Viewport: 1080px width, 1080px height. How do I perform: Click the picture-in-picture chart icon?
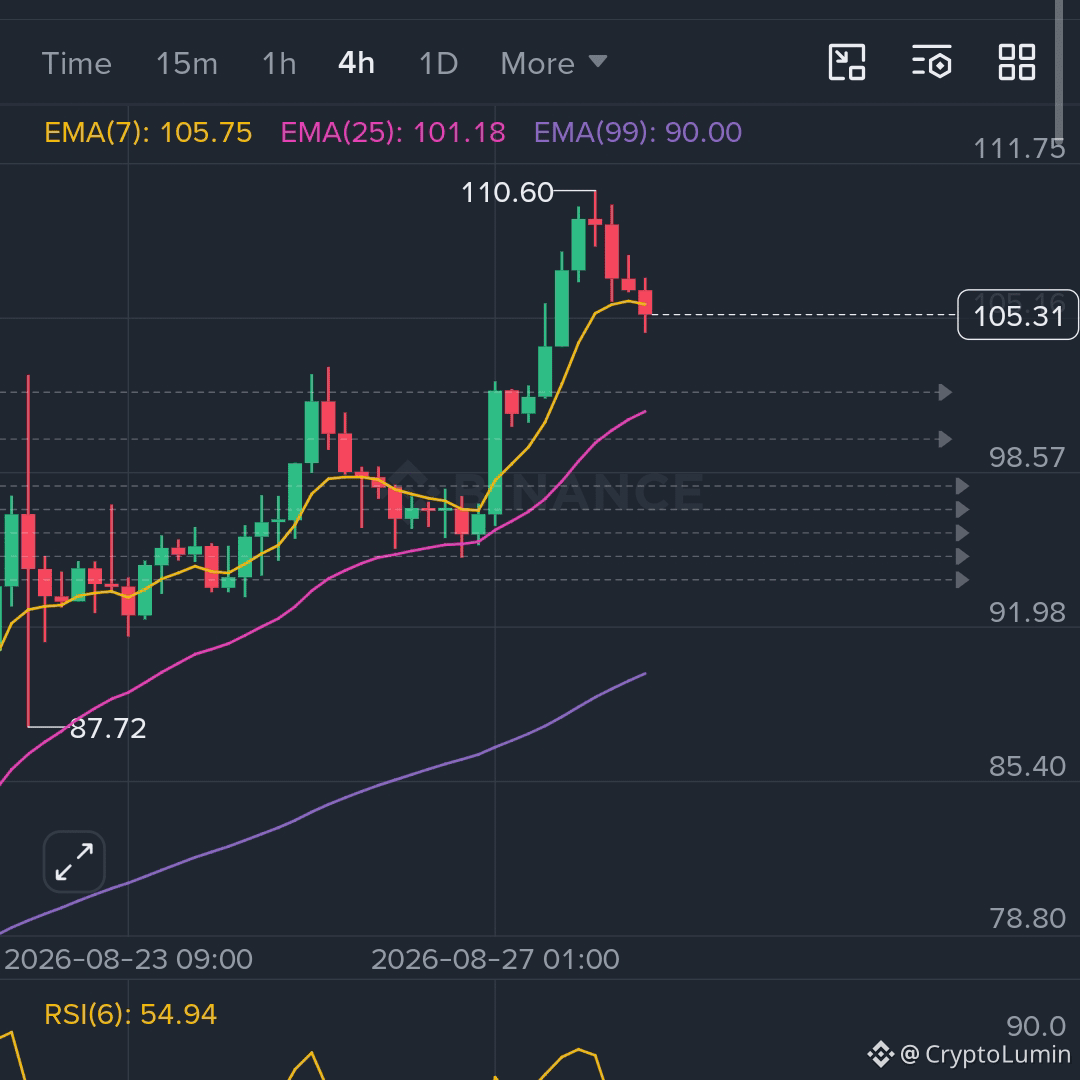pyautogui.click(x=847, y=63)
